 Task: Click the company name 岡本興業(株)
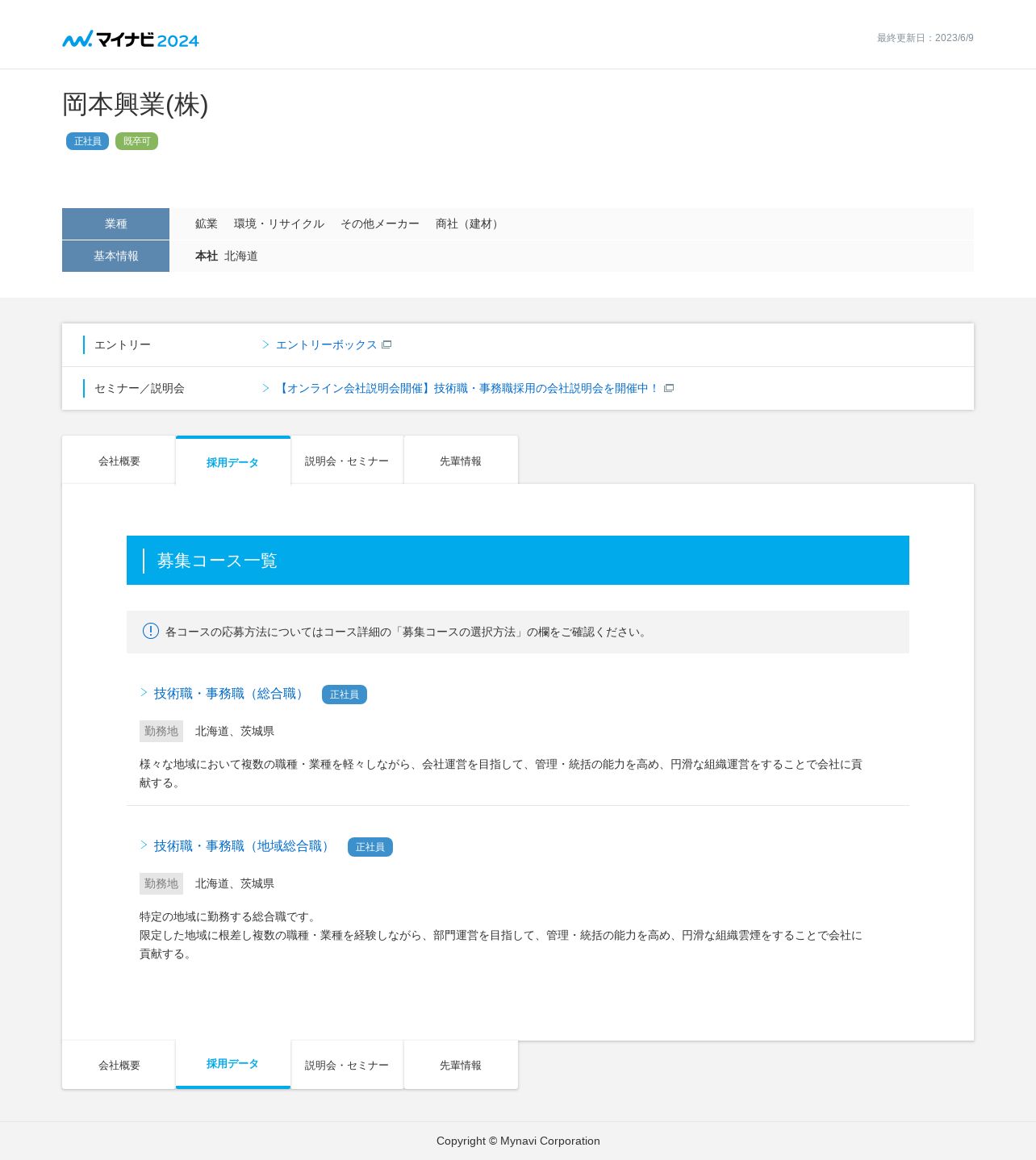pyautogui.click(x=136, y=105)
